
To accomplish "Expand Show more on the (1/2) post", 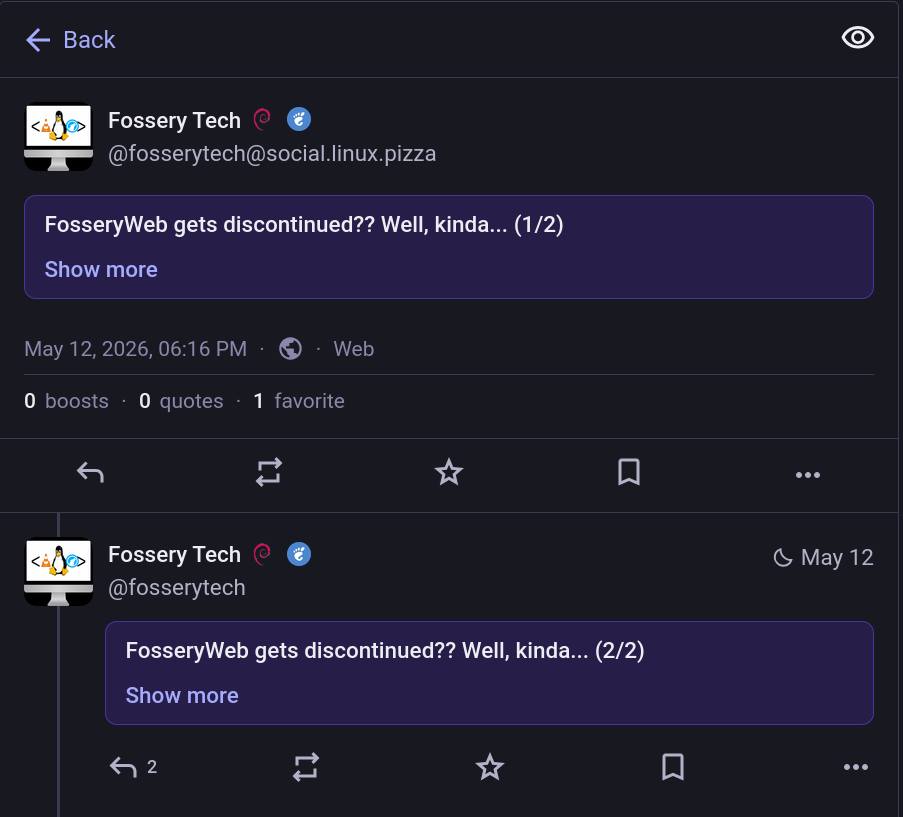I will click(101, 269).
